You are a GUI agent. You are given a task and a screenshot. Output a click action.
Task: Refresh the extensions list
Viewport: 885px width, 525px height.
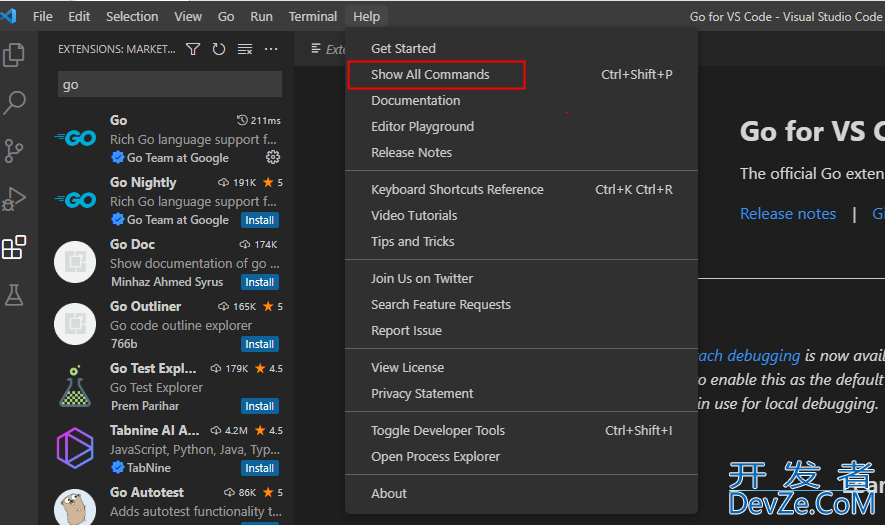219,49
